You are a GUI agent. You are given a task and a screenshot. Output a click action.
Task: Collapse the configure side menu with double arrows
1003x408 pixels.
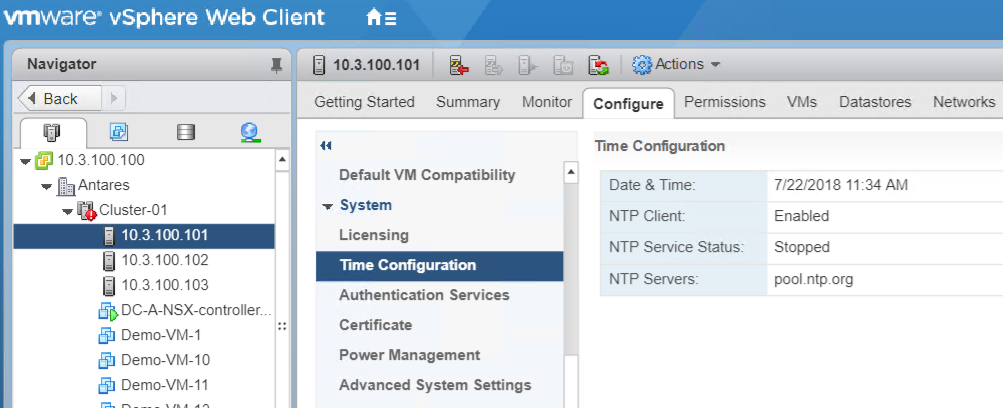coord(326,146)
